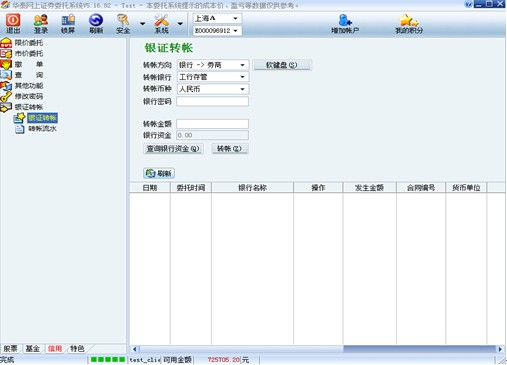Click the 退出 exit icon in toolbar
The height and width of the screenshot is (365, 507).
click(13, 24)
